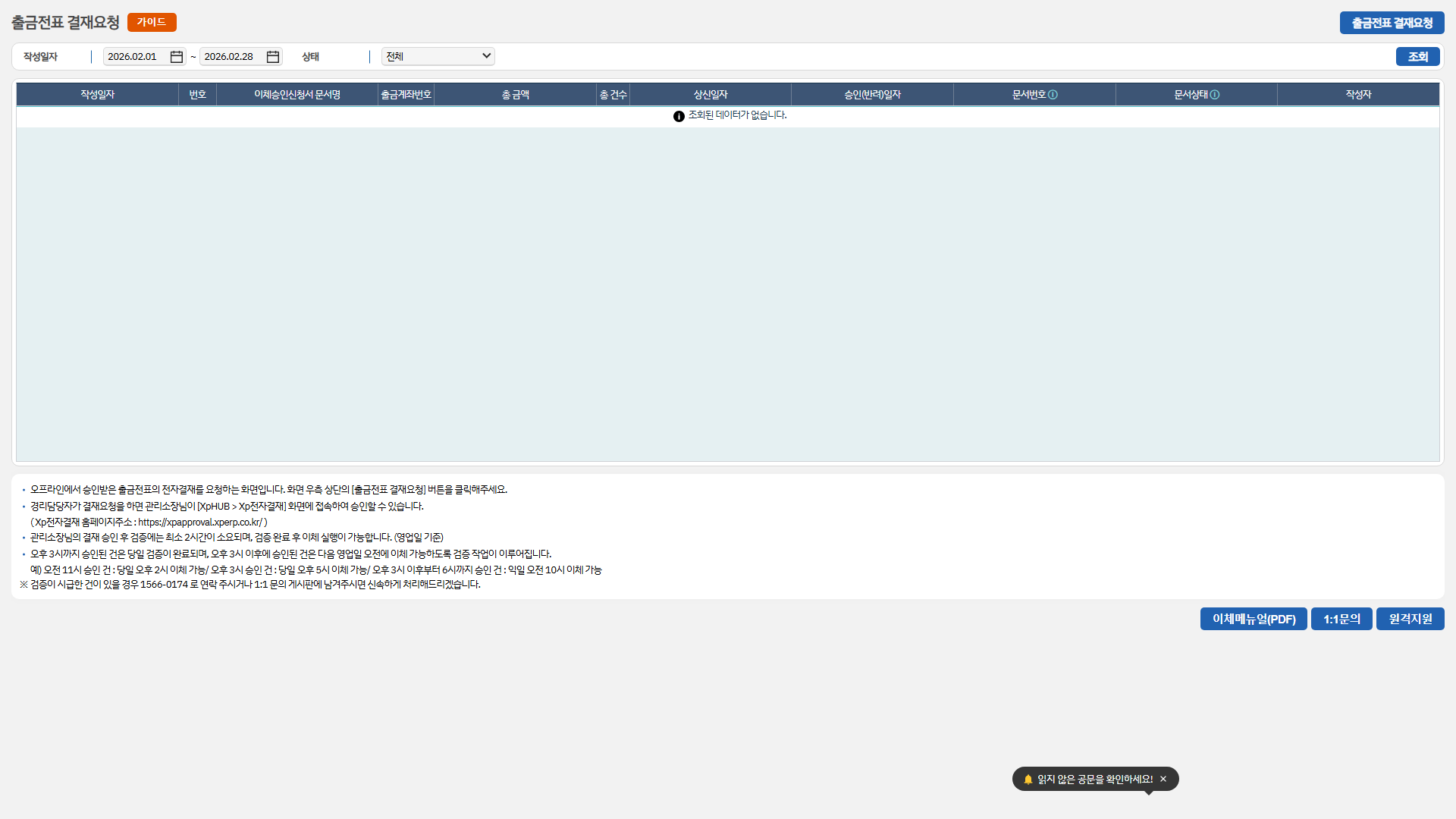This screenshot has width=1456, height=819.
Task: Click the 상신일자 column header
Action: (x=710, y=95)
